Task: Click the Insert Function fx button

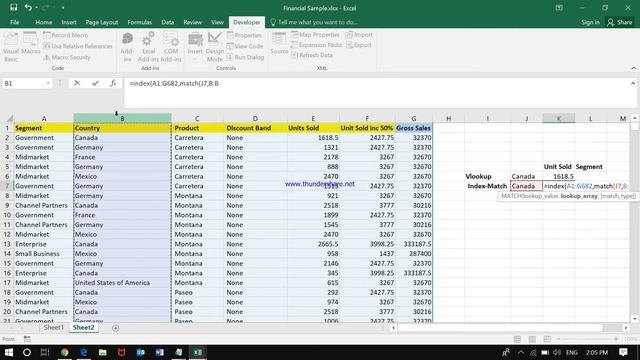Action: 113,83
